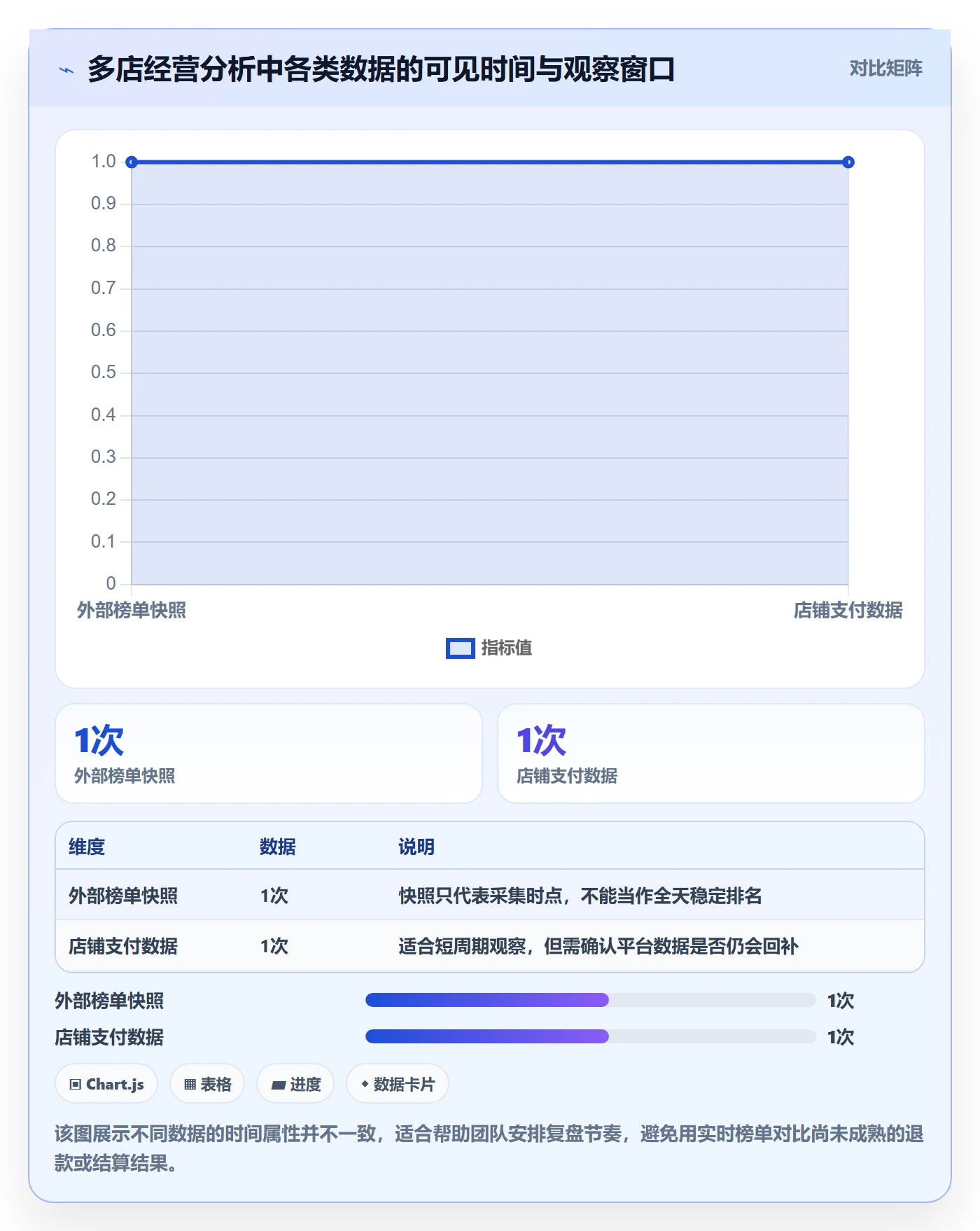Screen dimensions: 980x1231
Task: Click the chart data point for 外部榜单快照
Action: [132, 162]
